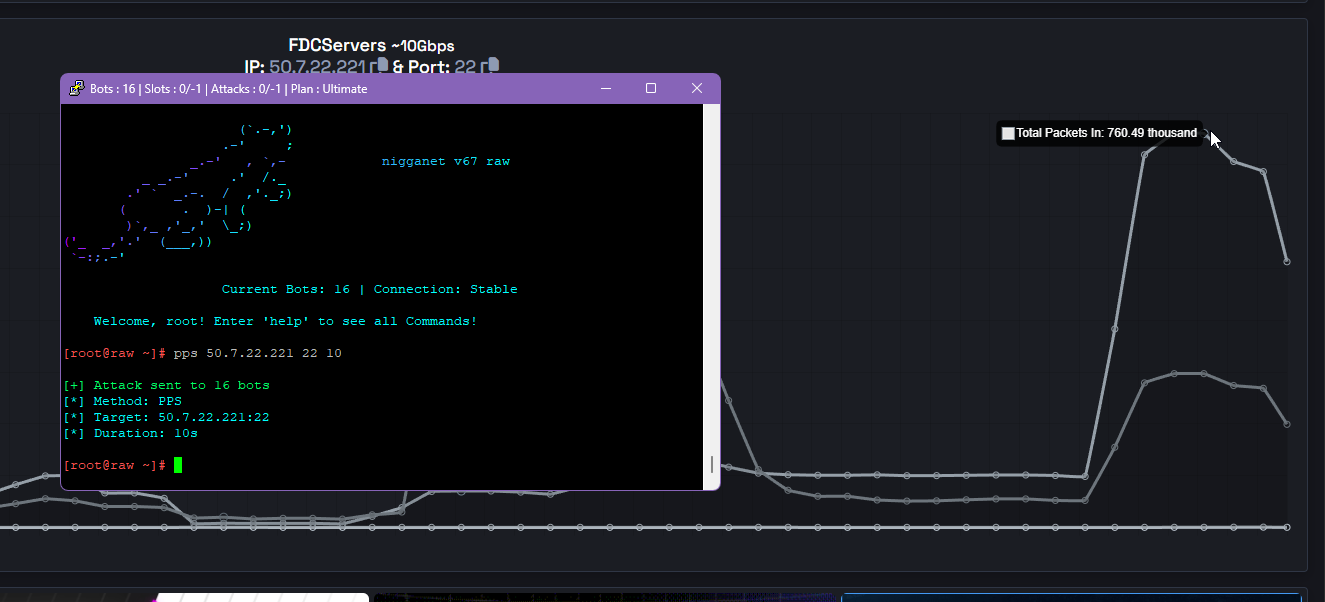Viewport: 1325px width, 602px height.
Task: Click the white swatch in the Total Packets tooltip
Action: [1008, 133]
